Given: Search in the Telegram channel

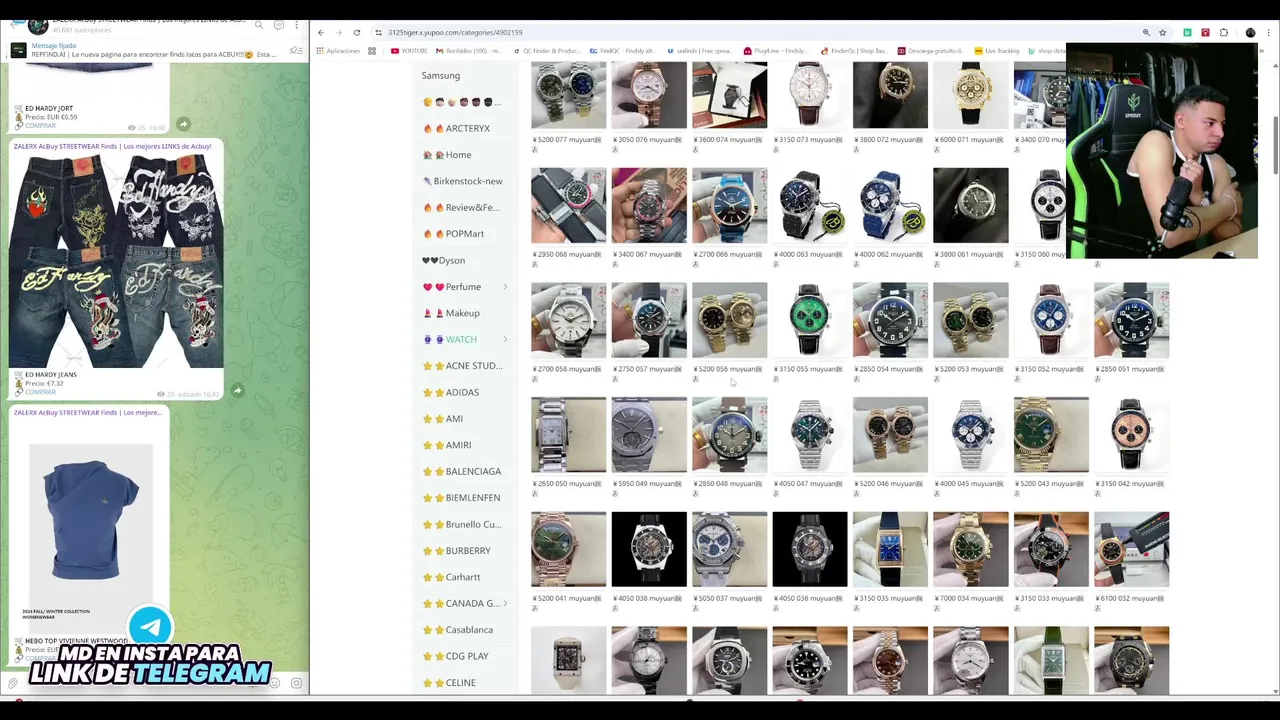Looking at the screenshot, I should 259,24.
